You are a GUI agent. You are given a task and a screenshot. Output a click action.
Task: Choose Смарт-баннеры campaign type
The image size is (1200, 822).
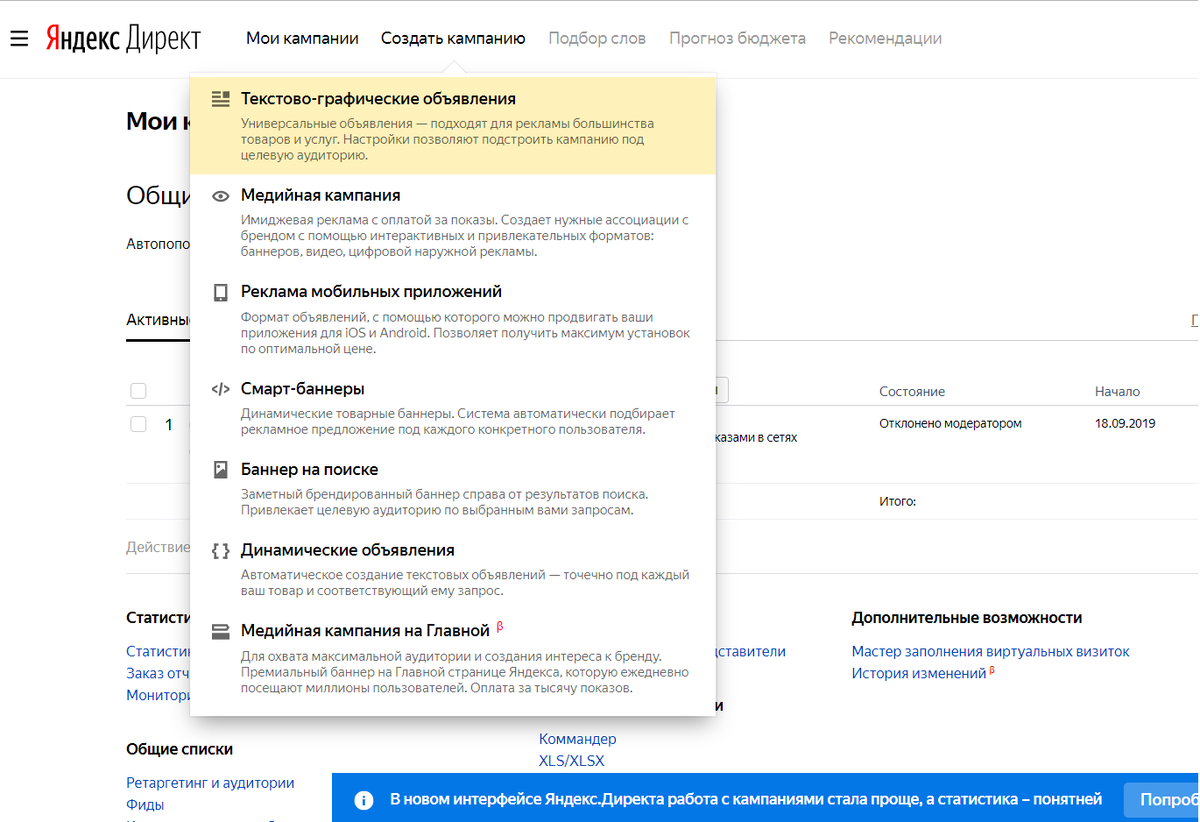tap(453, 408)
